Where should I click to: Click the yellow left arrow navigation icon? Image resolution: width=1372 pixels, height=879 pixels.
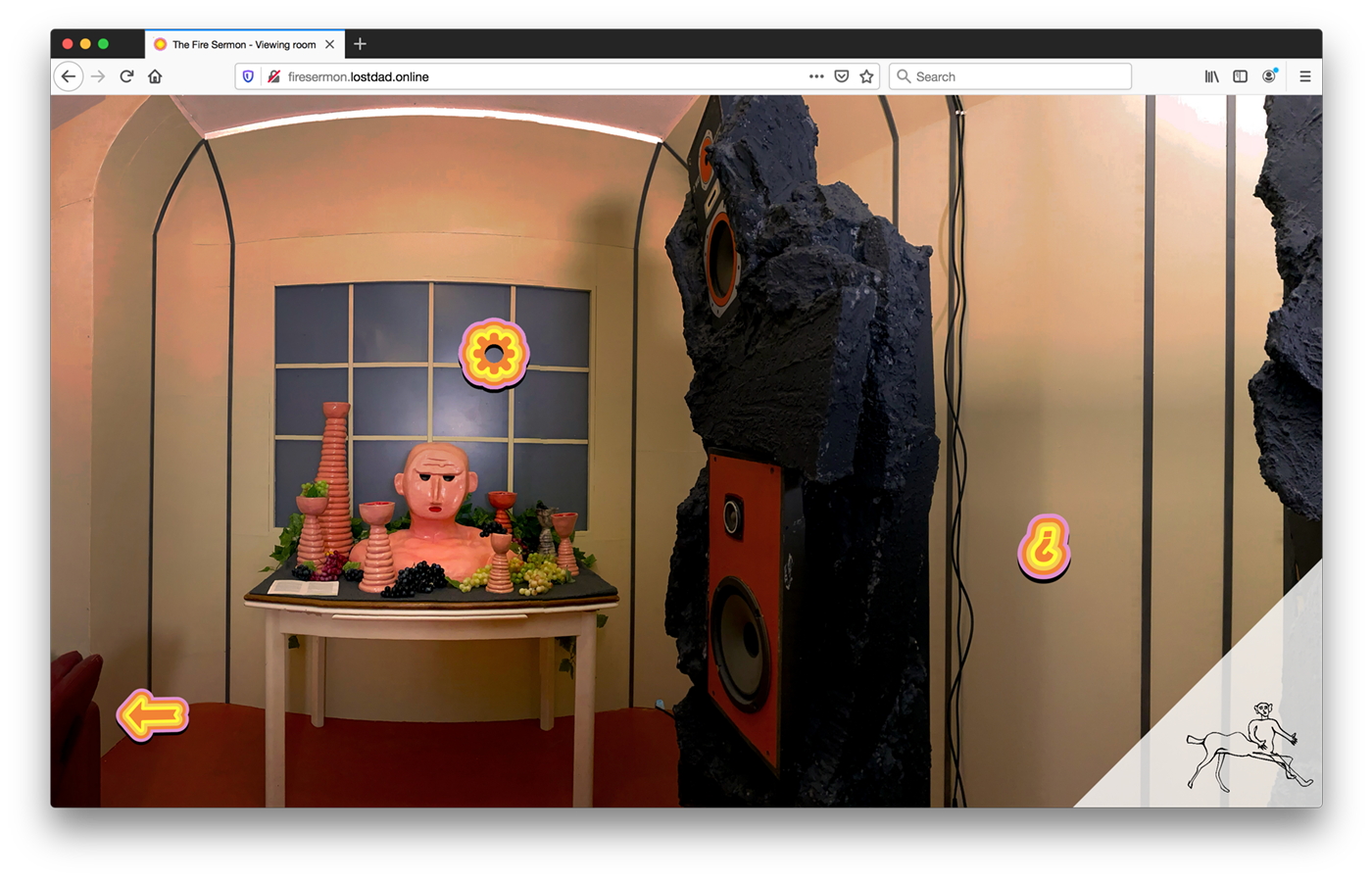tap(153, 714)
